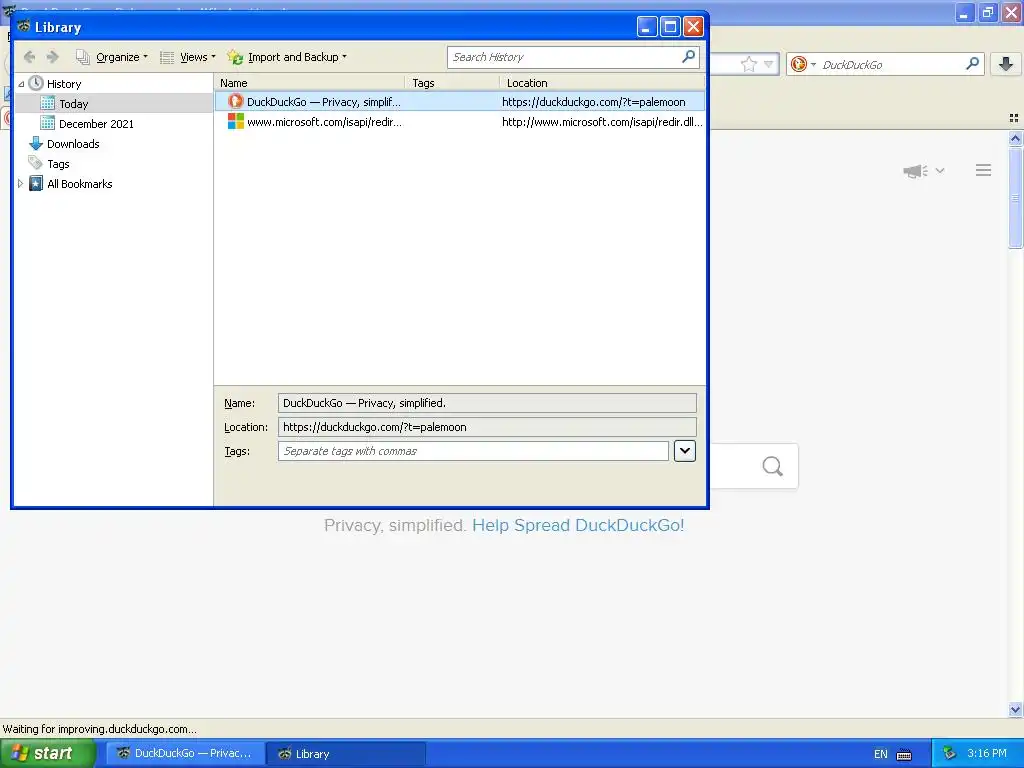1024x768 pixels.
Task: Click the browser tab groups grid icon
Action: coord(1014,118)
